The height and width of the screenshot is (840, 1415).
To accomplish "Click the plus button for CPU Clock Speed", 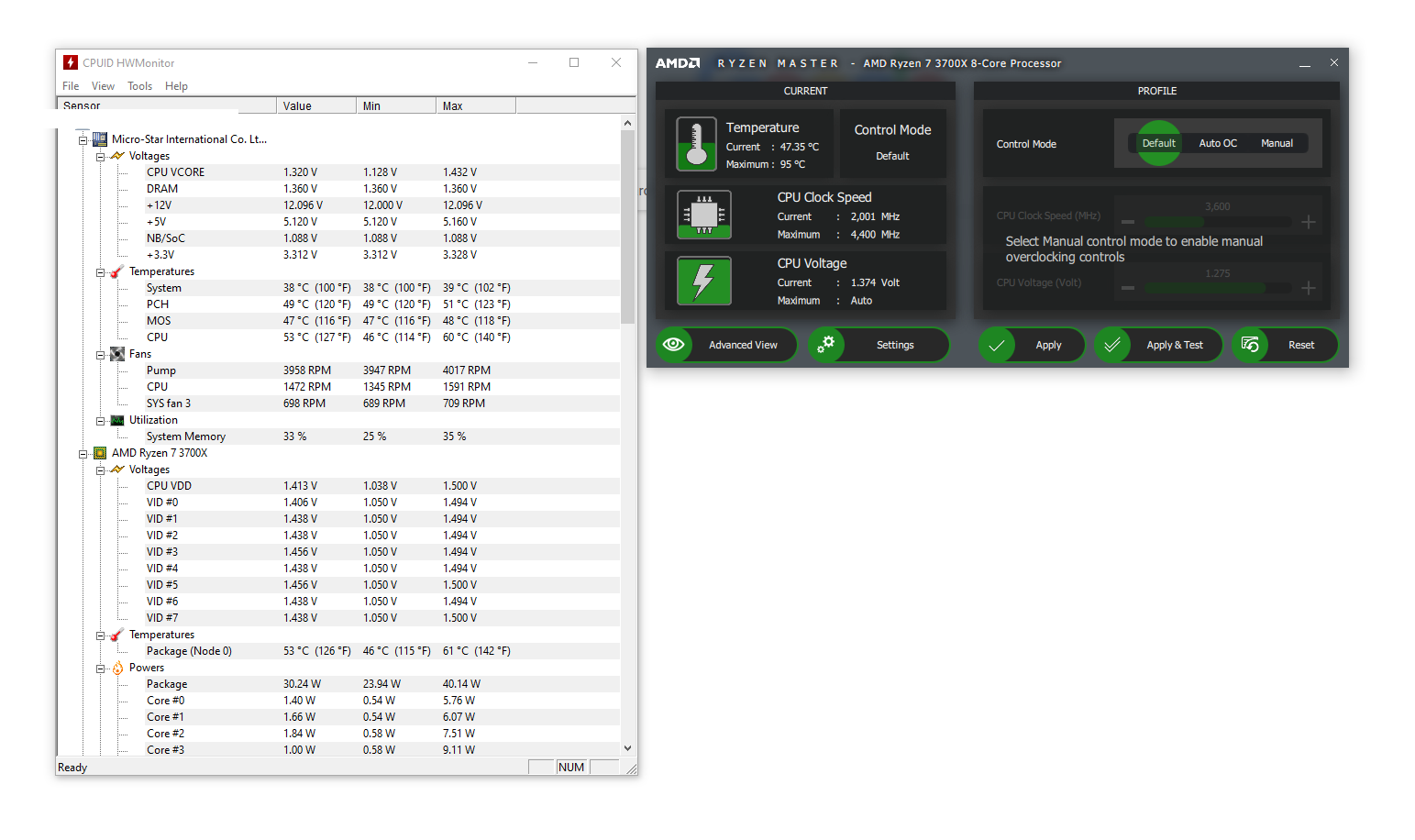I will 1309,222.
